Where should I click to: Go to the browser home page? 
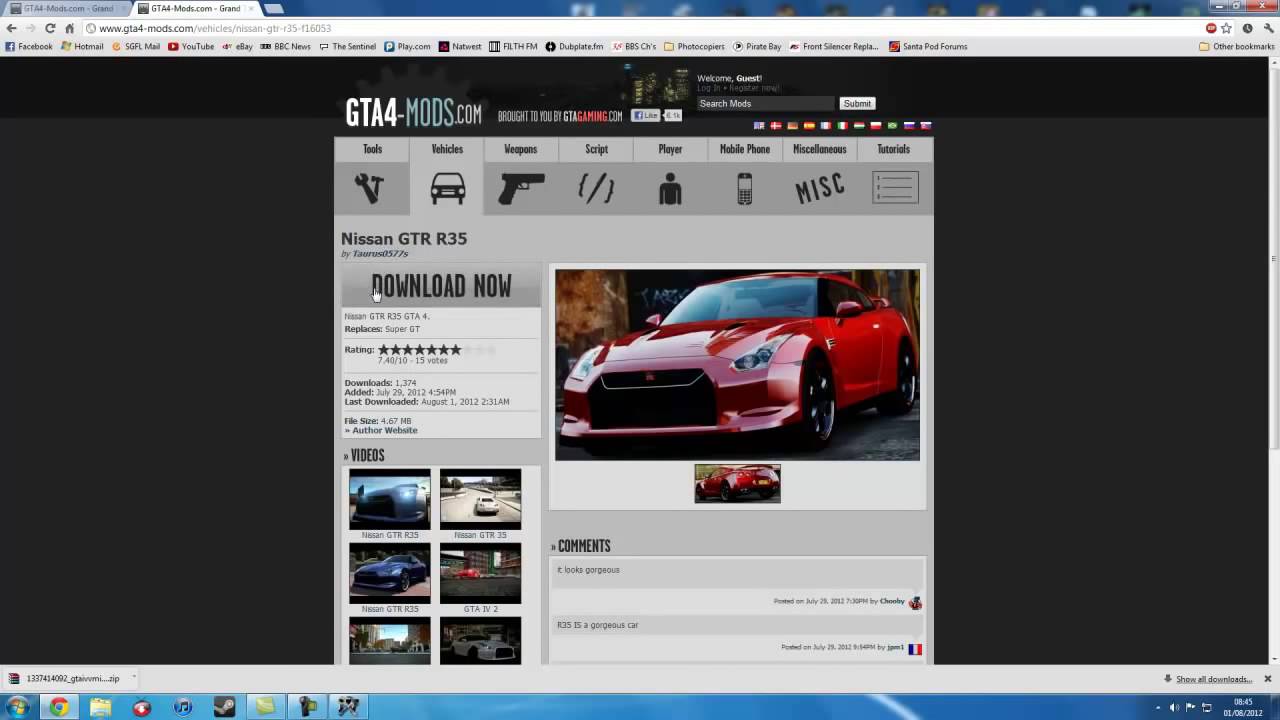click(x=69, y=28)
